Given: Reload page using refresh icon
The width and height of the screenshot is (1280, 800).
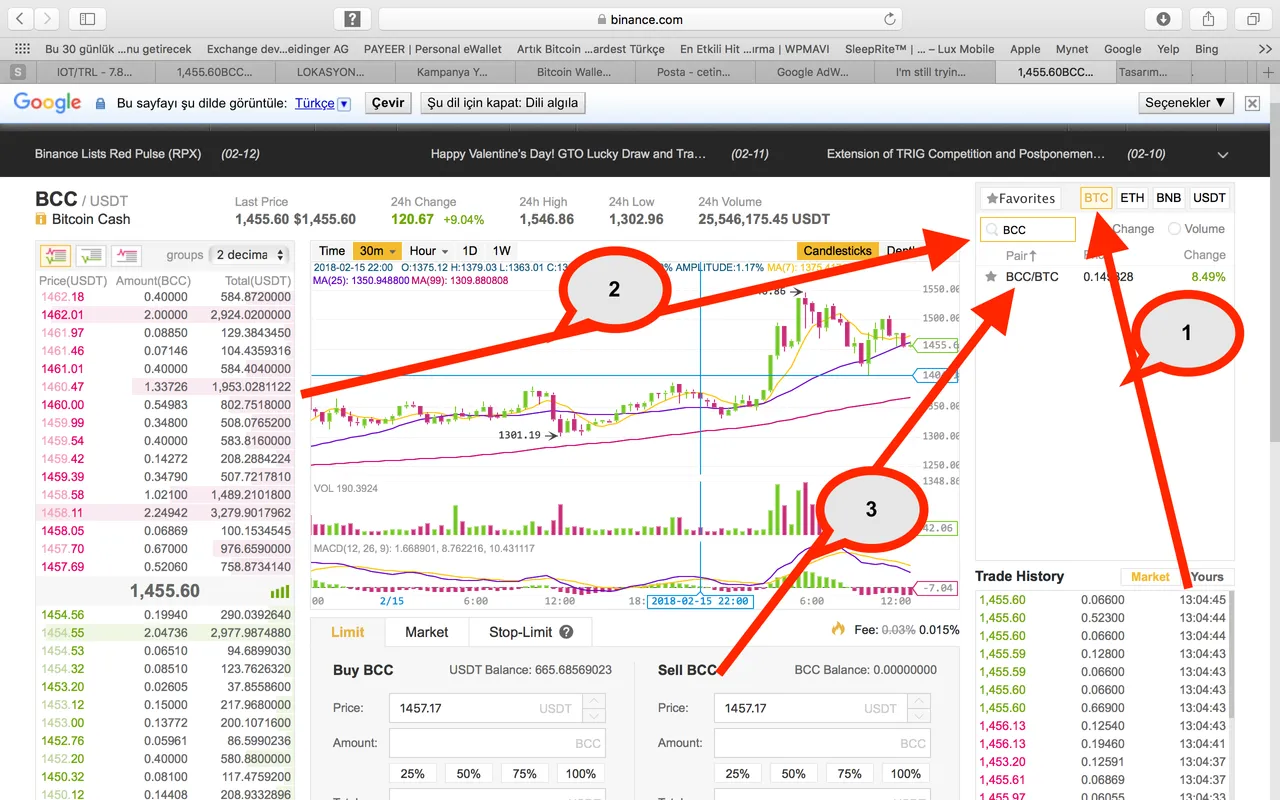Looking at the screenshot, I should 889,18.
